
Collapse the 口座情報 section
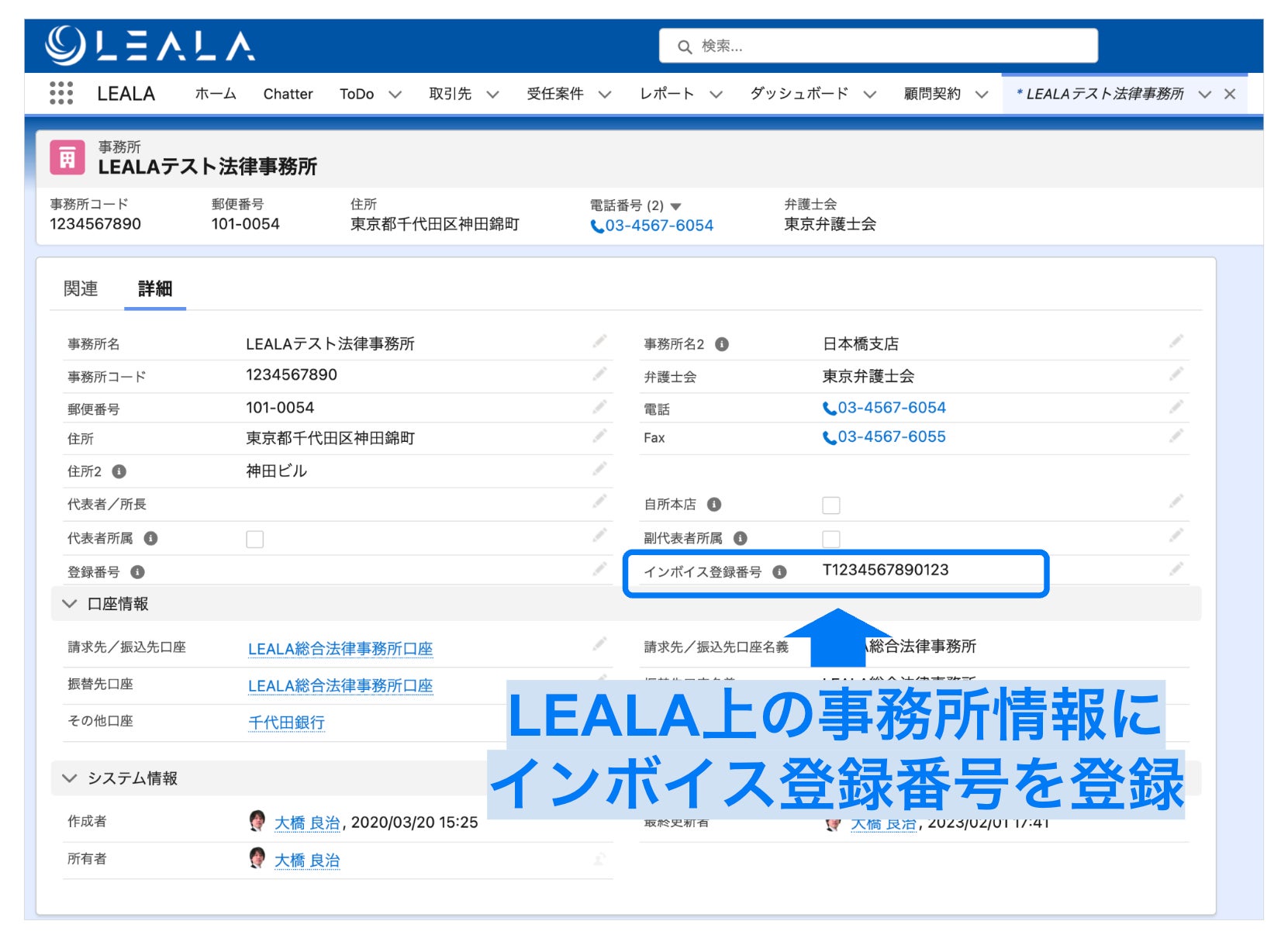point(70,603)
